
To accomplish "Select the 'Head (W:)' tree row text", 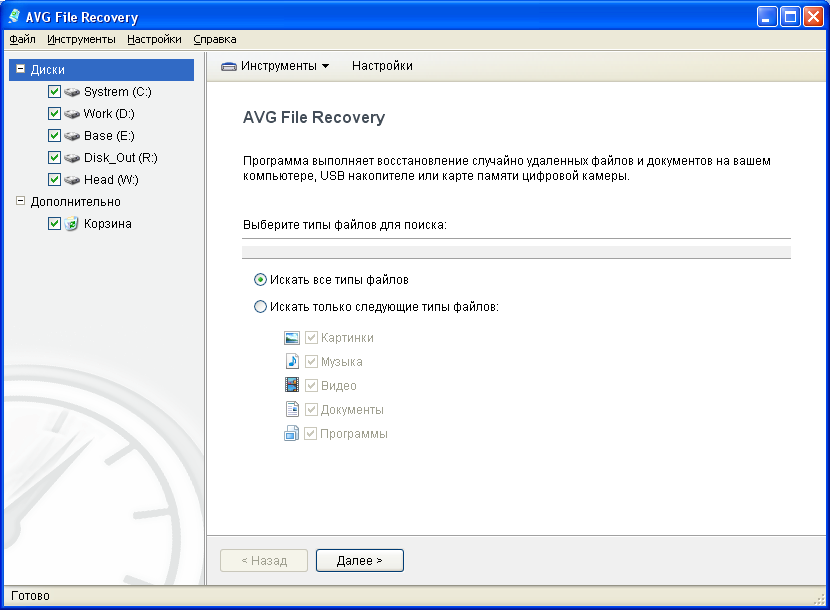I will coord(111,180).
